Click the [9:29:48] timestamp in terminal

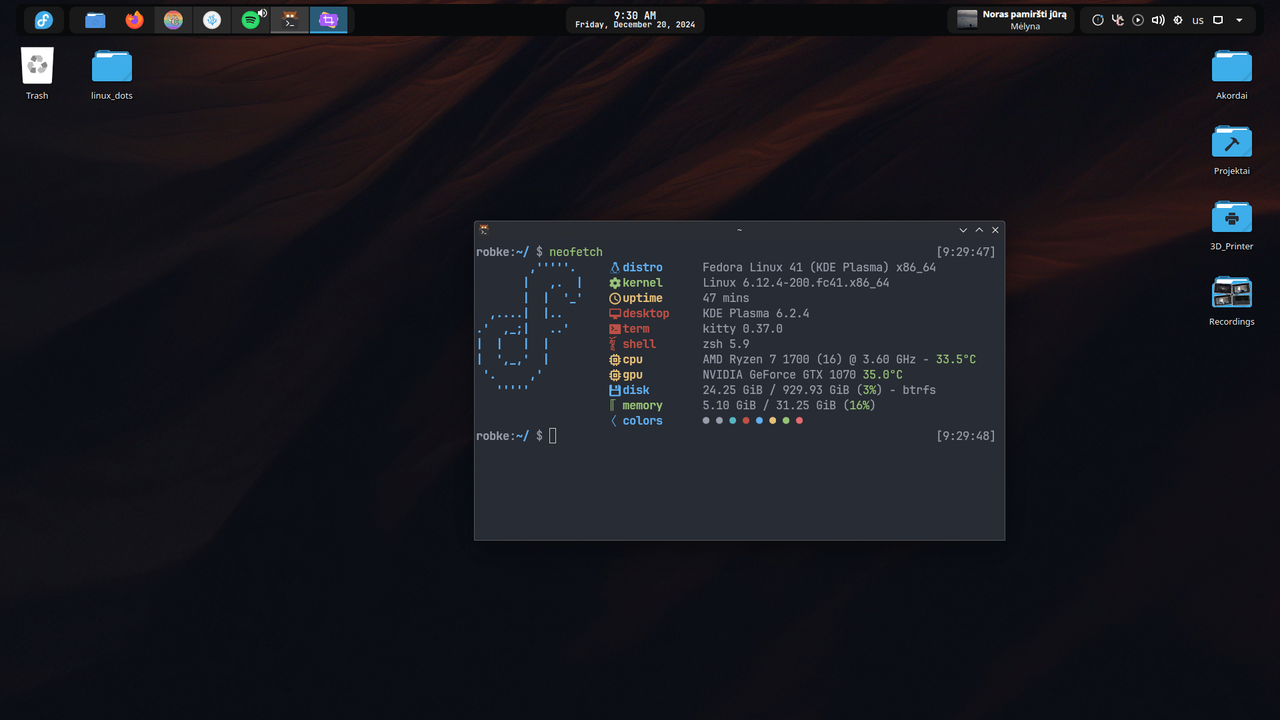966,436
